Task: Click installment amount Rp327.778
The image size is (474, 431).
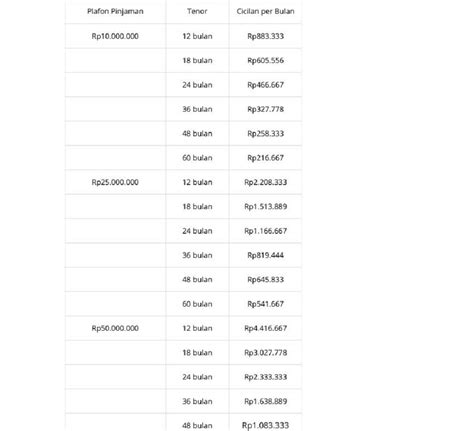Action: pyautogui.click(x=265, y=109)
